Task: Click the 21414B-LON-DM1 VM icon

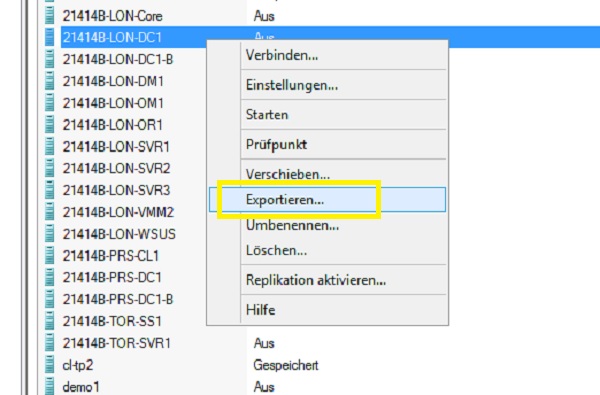Action: (x=49, y=81)
